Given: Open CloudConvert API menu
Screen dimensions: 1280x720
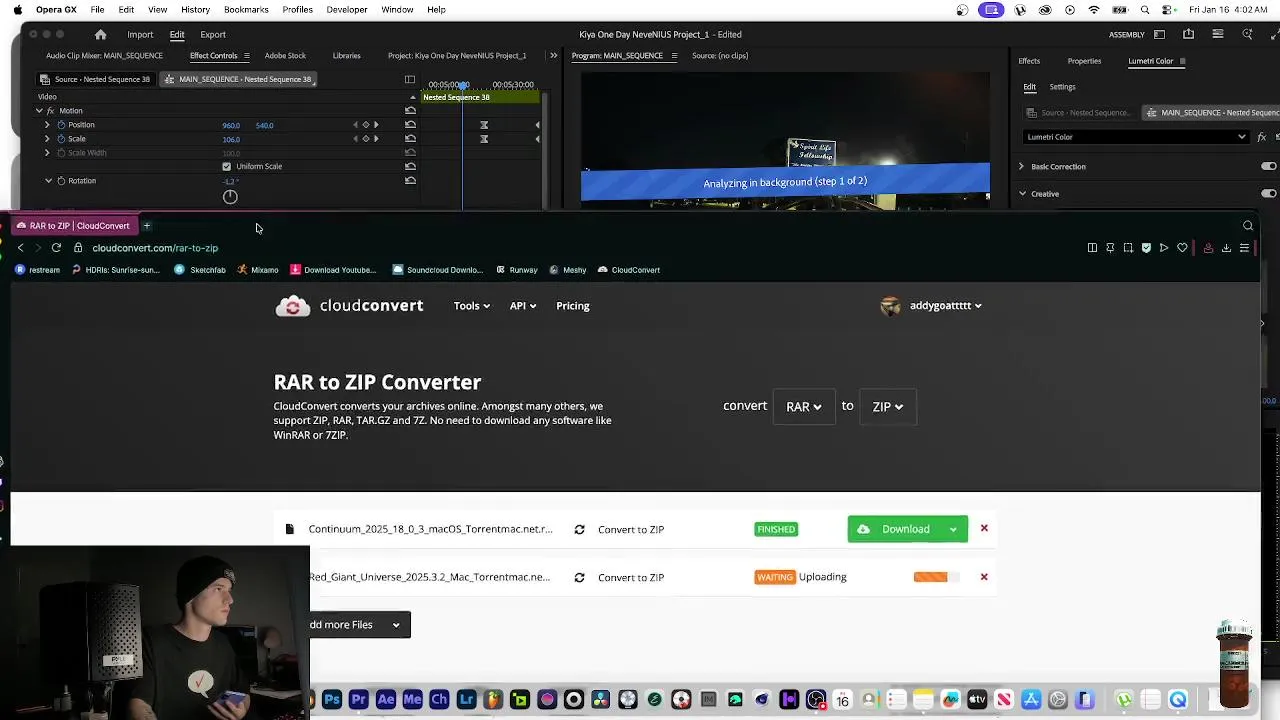Looking at the screenshot, I should point(523,306).
